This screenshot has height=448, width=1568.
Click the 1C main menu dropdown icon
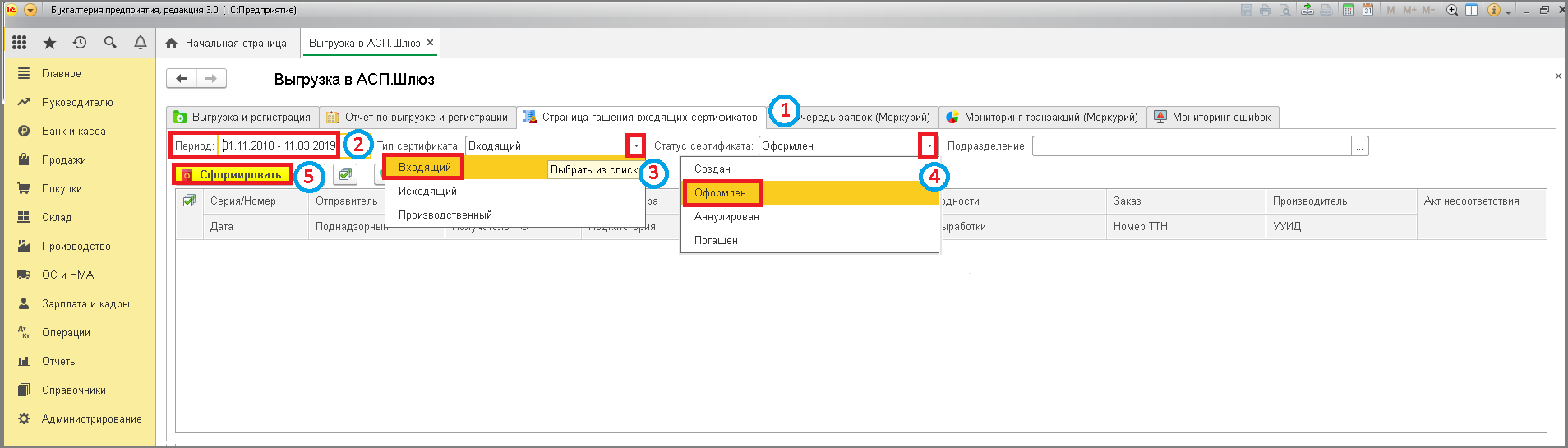tap(30, 10)
